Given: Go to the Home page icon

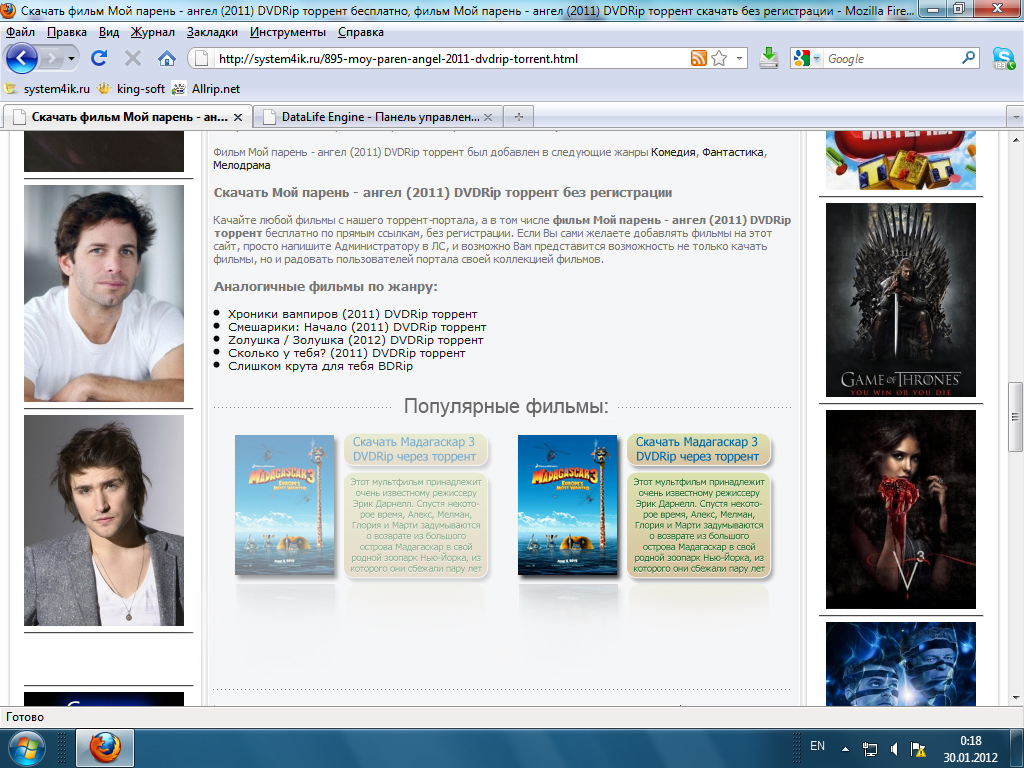Looking at the screenshot, I should click(167, 59).
